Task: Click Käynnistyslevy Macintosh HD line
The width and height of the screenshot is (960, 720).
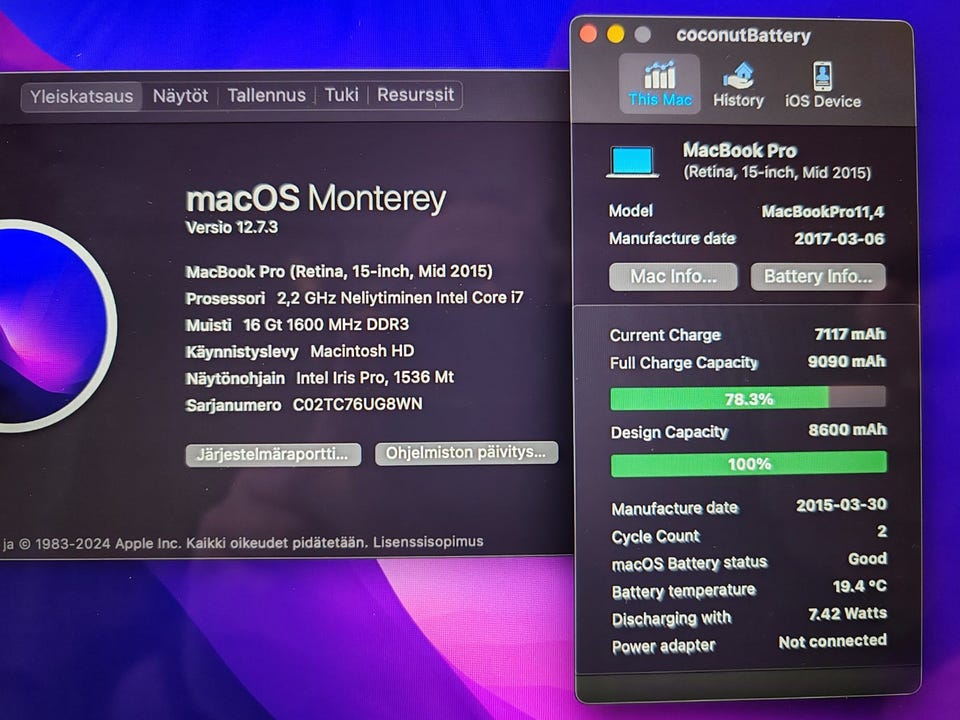Action: click(x=300, y=351)
